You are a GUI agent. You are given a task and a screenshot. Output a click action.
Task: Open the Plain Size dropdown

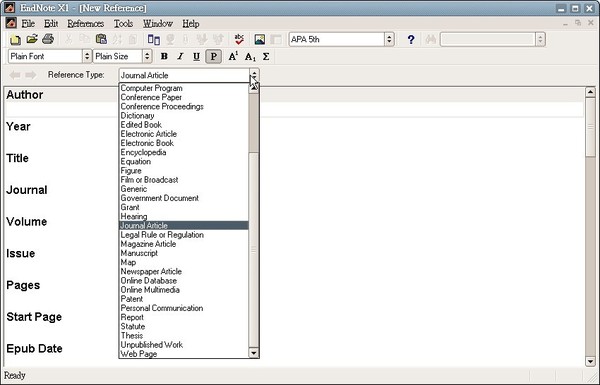coord(147,57)
